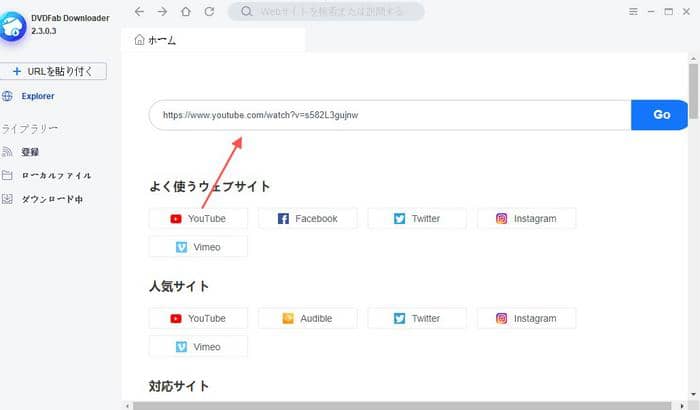
Task: Open Instagram under 人気サイト
Action: coord(527,318)
